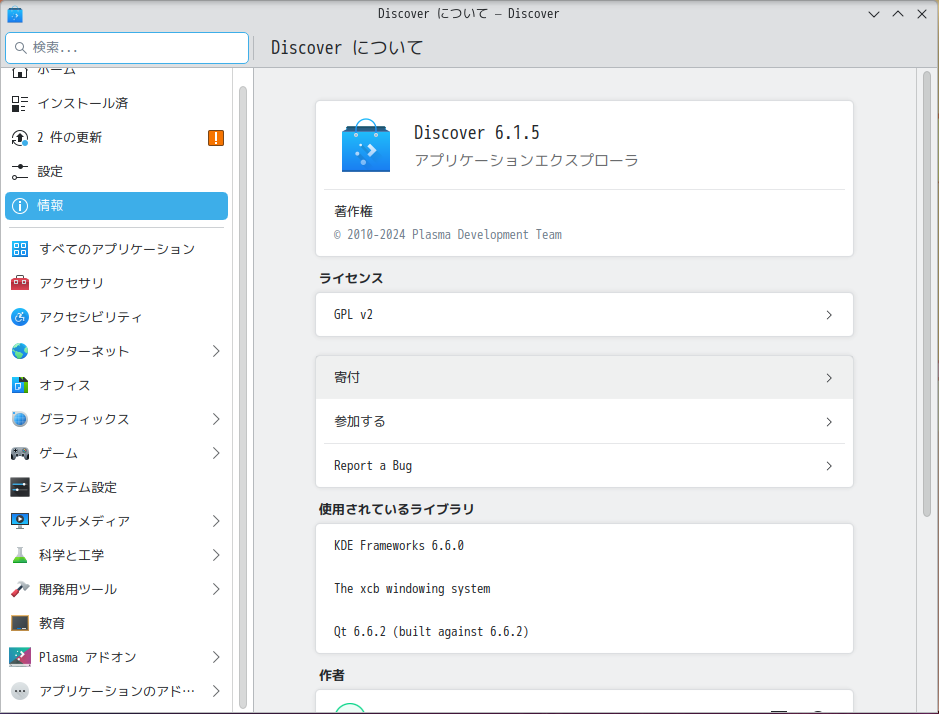
Task: Click the settings sliders icon (設定)
Action: click(20, 172)
